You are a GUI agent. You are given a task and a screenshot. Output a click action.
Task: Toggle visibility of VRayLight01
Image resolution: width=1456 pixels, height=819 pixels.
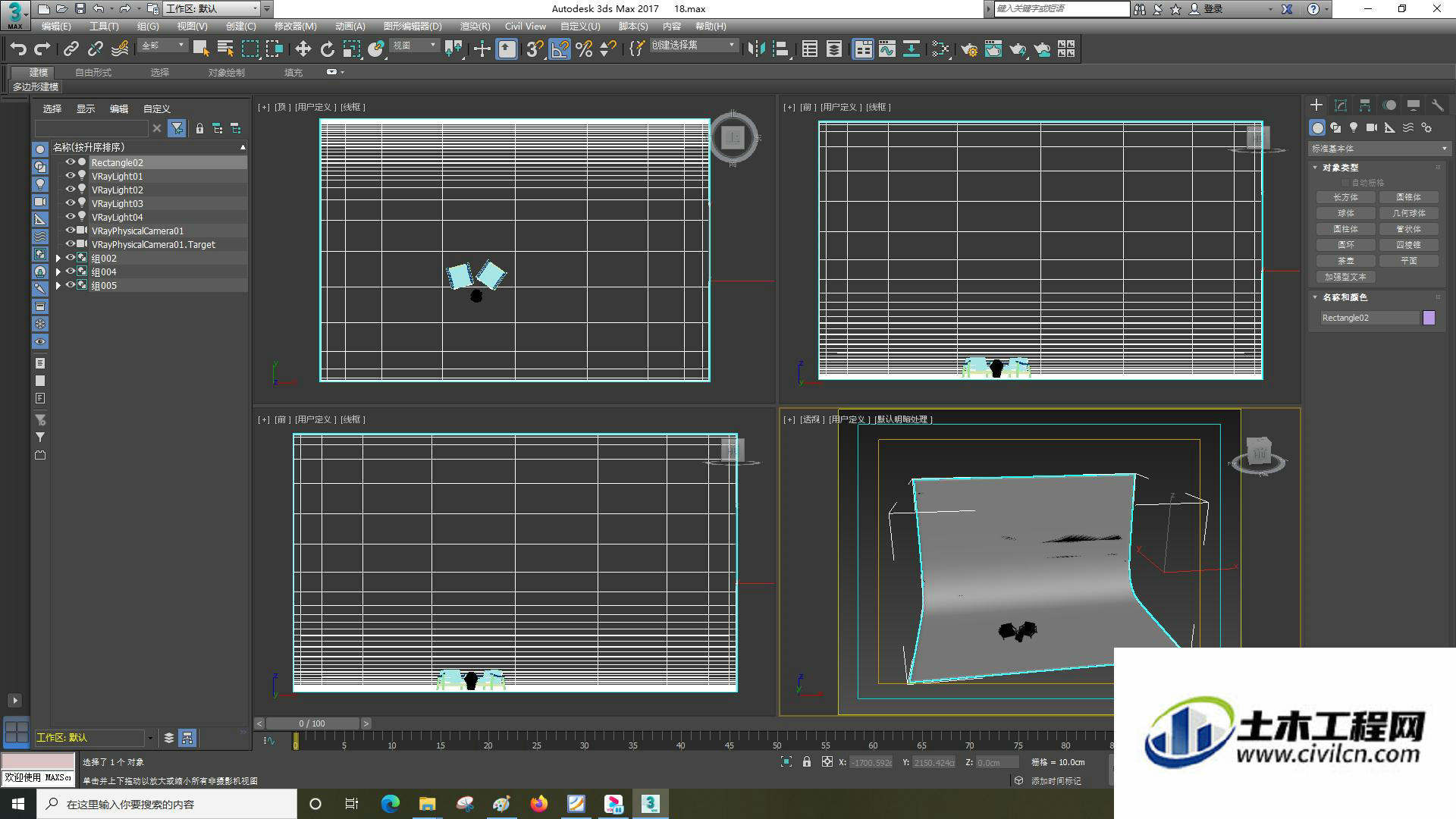70,176
